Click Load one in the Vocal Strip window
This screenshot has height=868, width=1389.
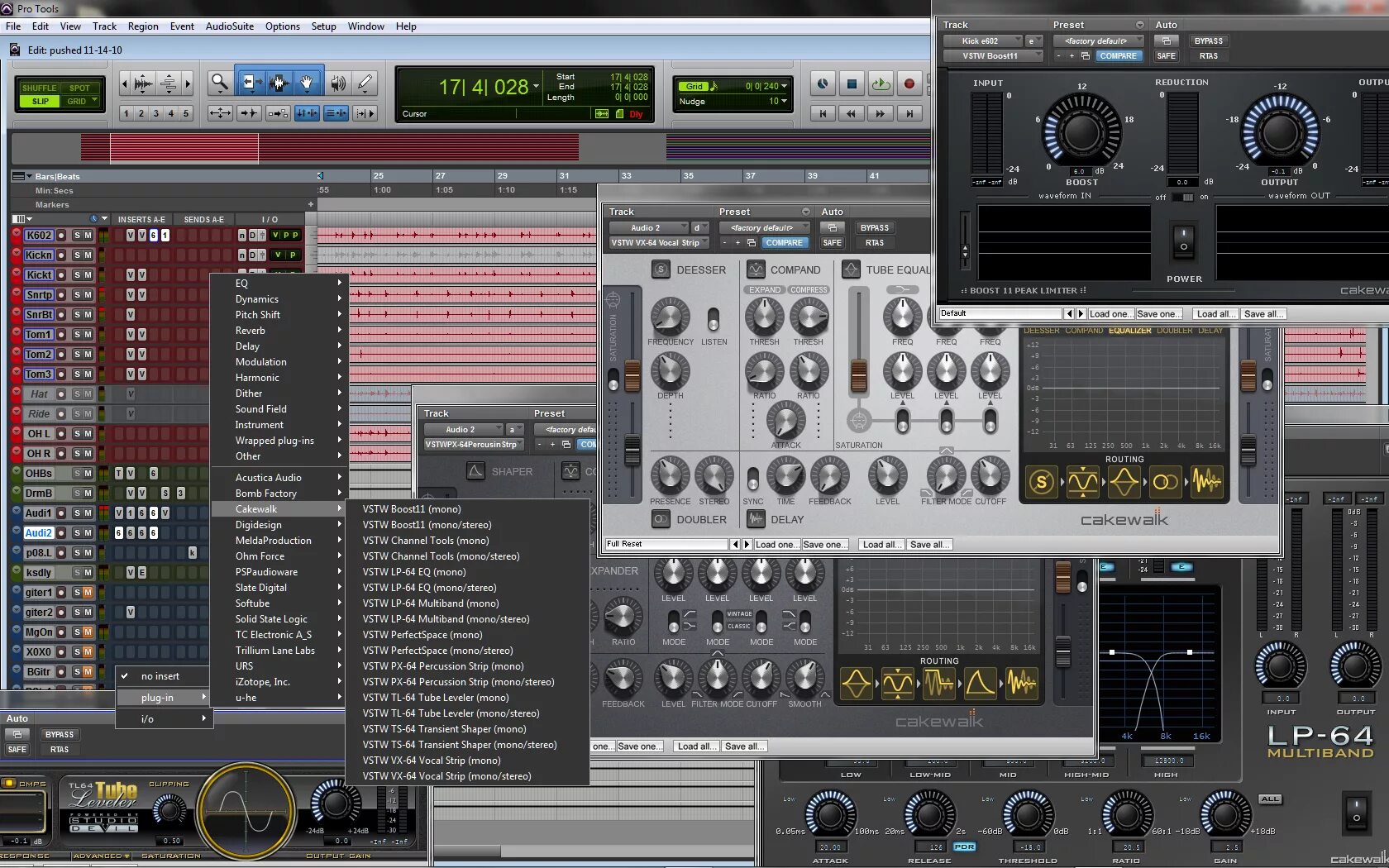tap(776, 545)
